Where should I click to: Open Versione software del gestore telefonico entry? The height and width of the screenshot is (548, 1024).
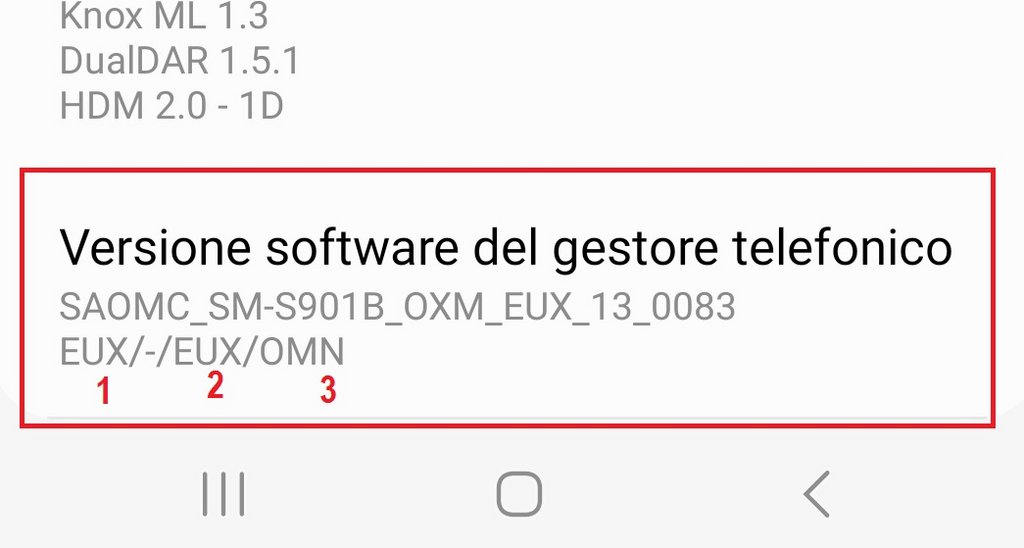click(x=507, y=298)
